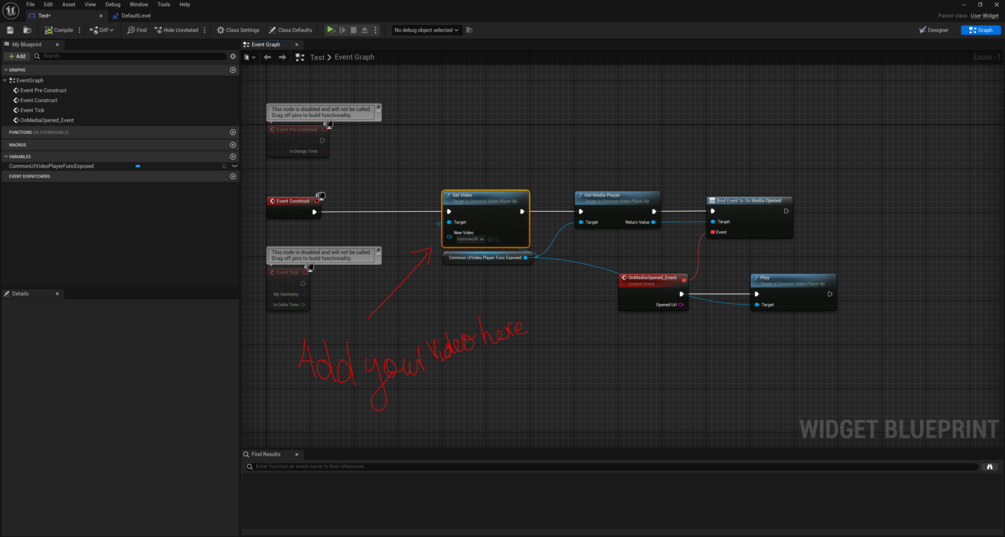Collapse the EventGraph tree node

(5, 80)
